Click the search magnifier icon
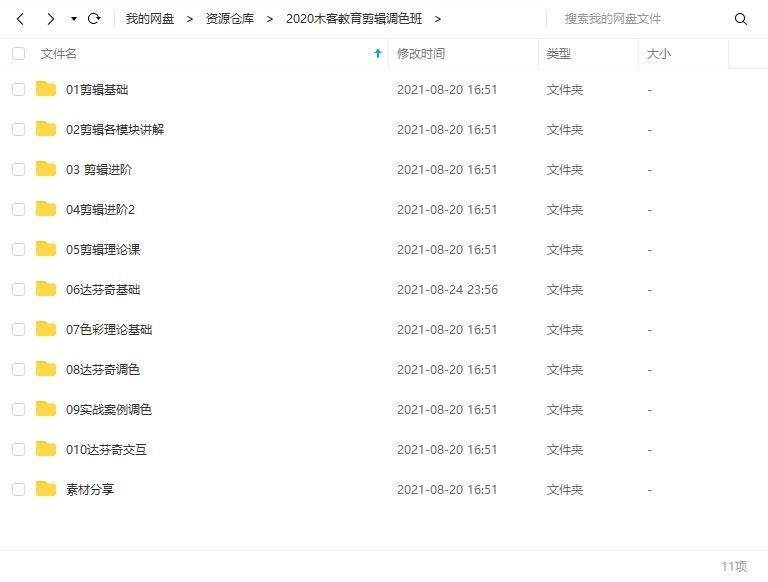The height and width of the screenshot is (582, 768). coord(741,19)
